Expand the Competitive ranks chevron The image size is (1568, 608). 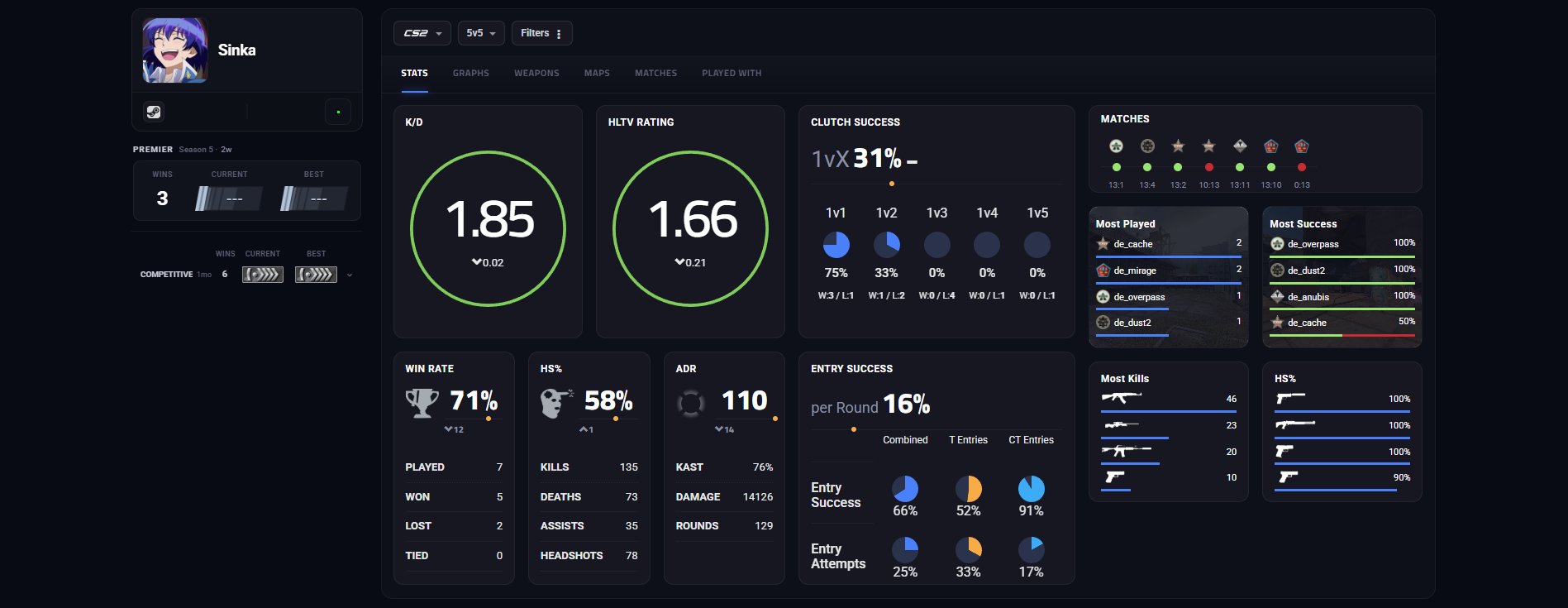[350, 275]
